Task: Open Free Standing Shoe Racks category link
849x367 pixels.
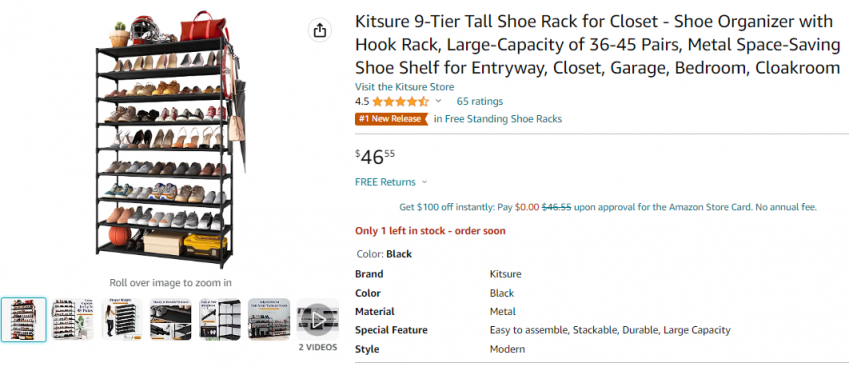Action: tap(498, 119)
